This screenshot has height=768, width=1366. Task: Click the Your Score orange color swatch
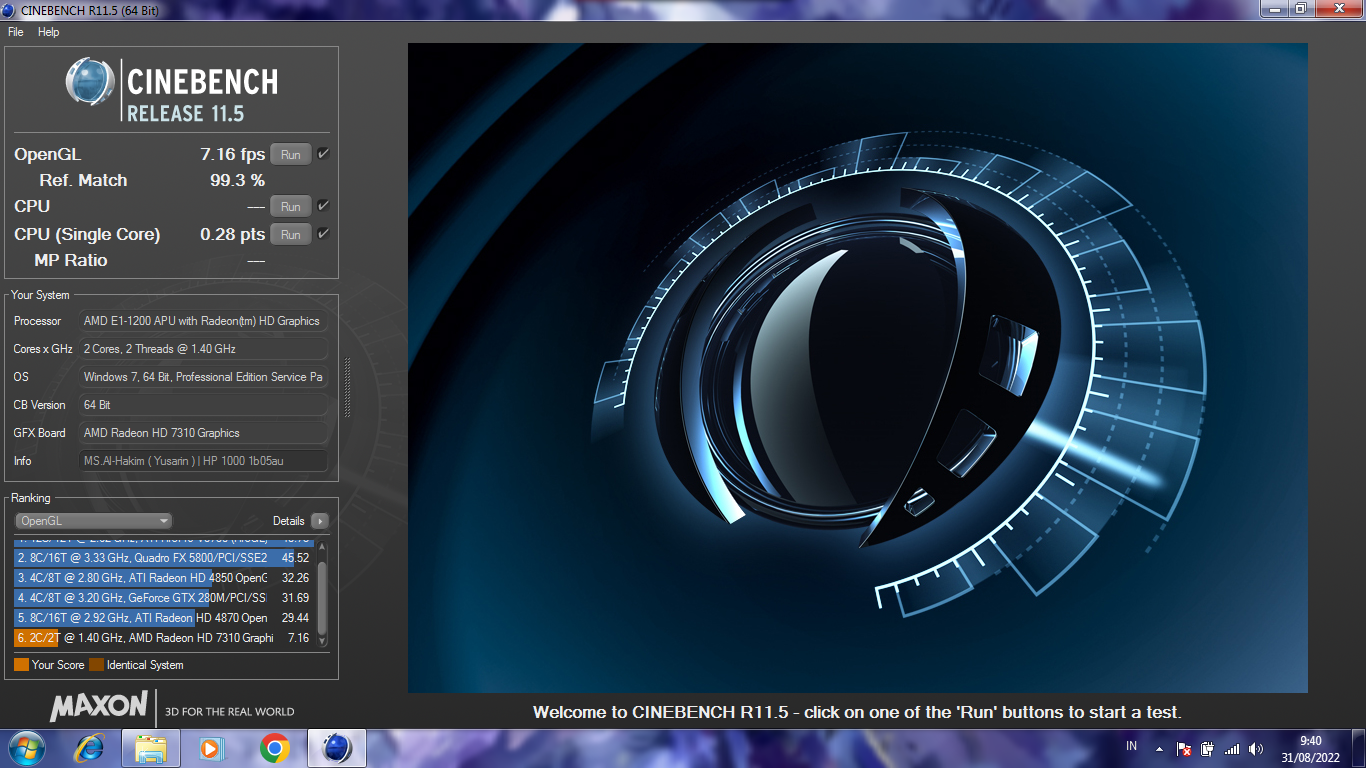[21, 665]
